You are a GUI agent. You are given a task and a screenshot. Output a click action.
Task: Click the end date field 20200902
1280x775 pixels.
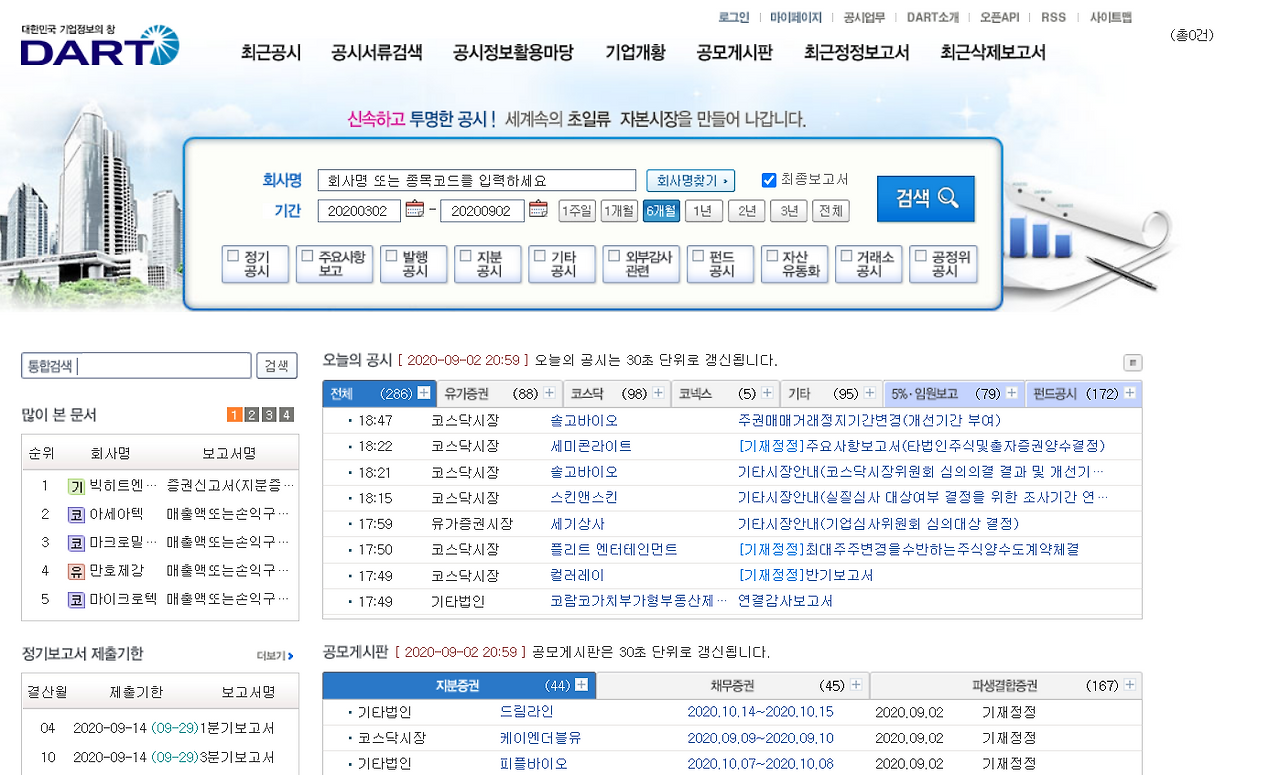482,211
